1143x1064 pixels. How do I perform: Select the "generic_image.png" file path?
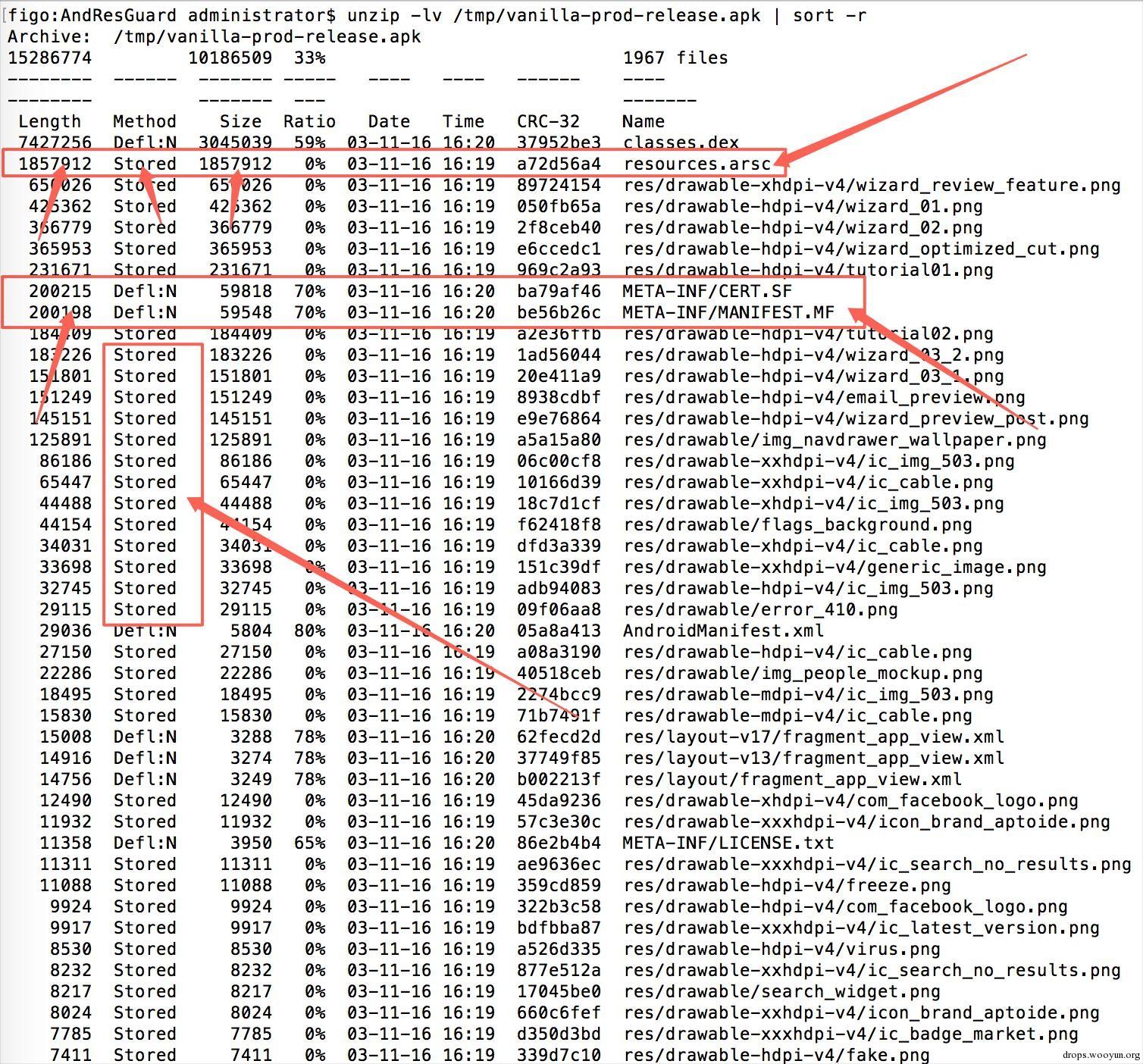[x=835, y=567]
